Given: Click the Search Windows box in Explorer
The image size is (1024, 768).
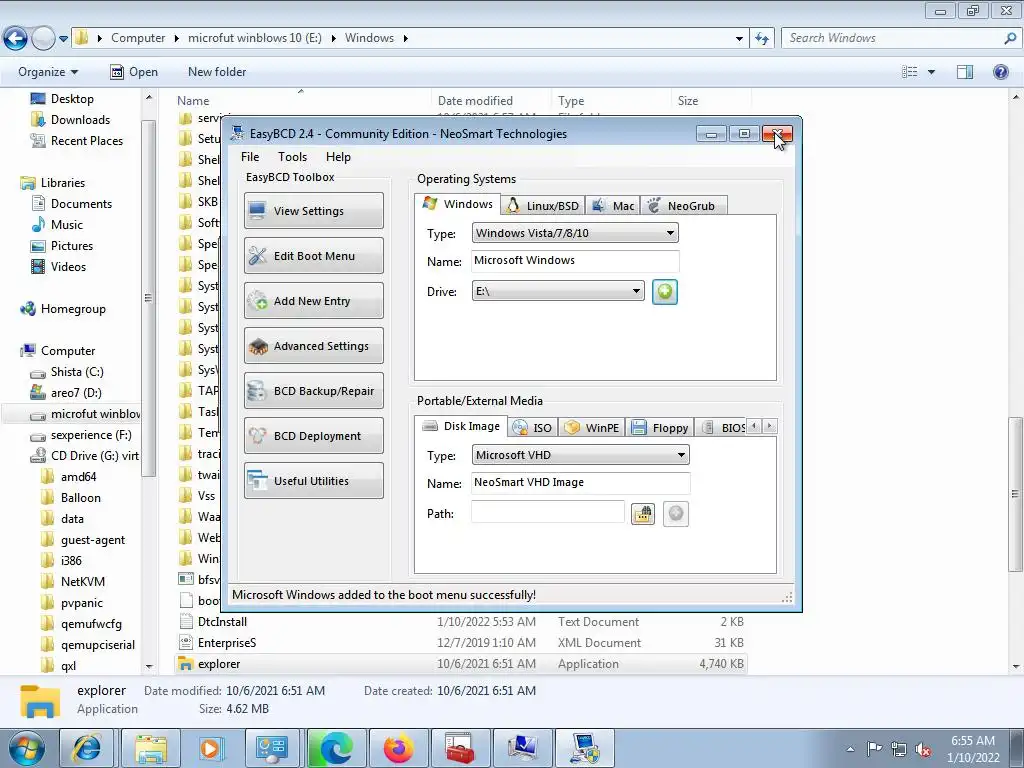Looking at the screenshot, I should pyautogui.click(x=901, y=38).
